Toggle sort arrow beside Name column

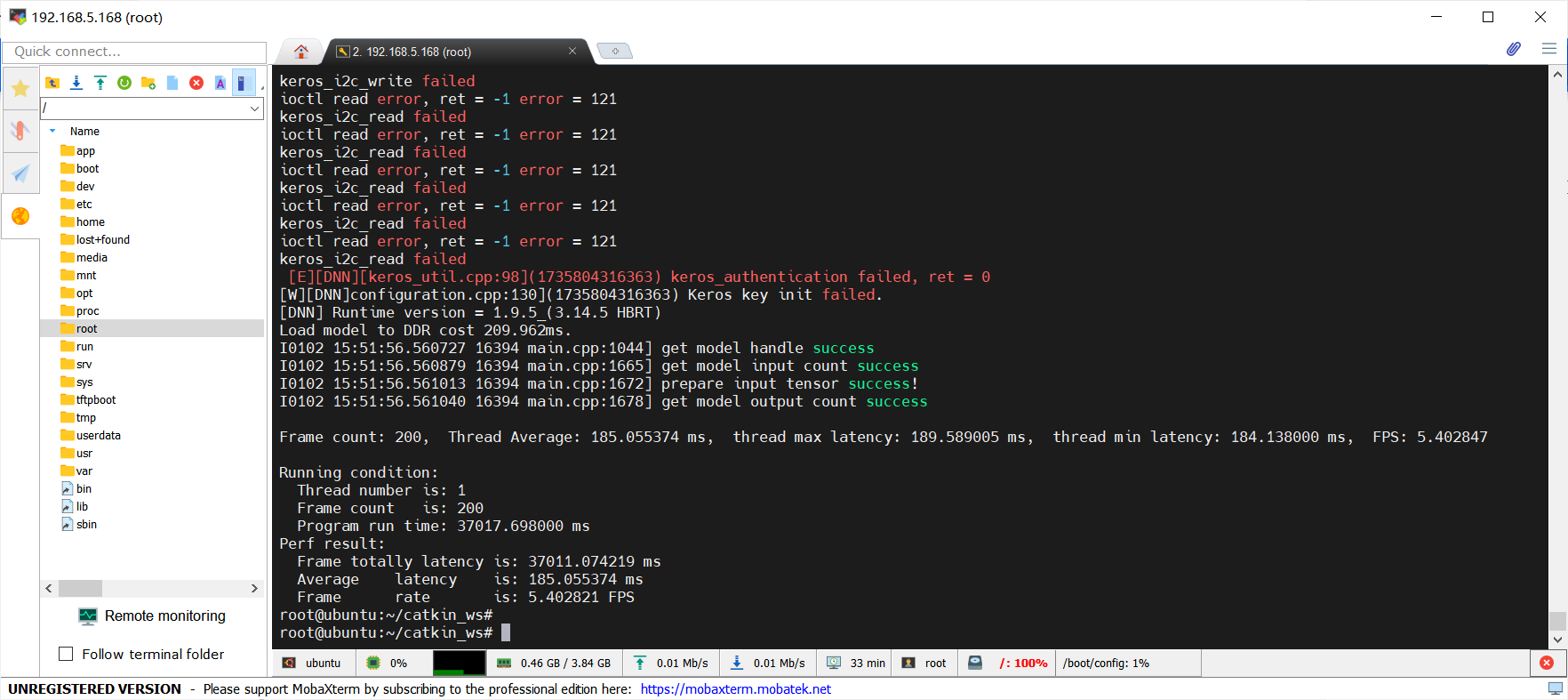tap(52, 131)
